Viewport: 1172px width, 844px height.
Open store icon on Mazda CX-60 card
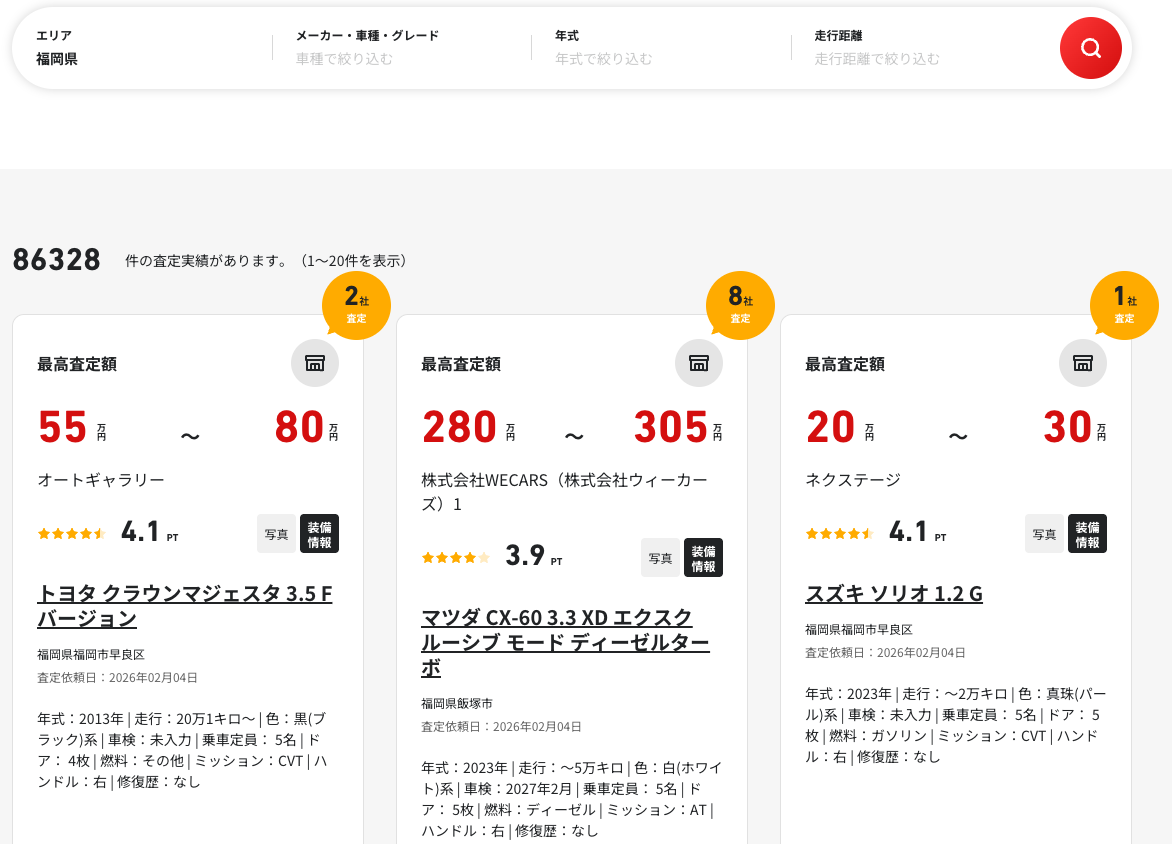point(699,363)
